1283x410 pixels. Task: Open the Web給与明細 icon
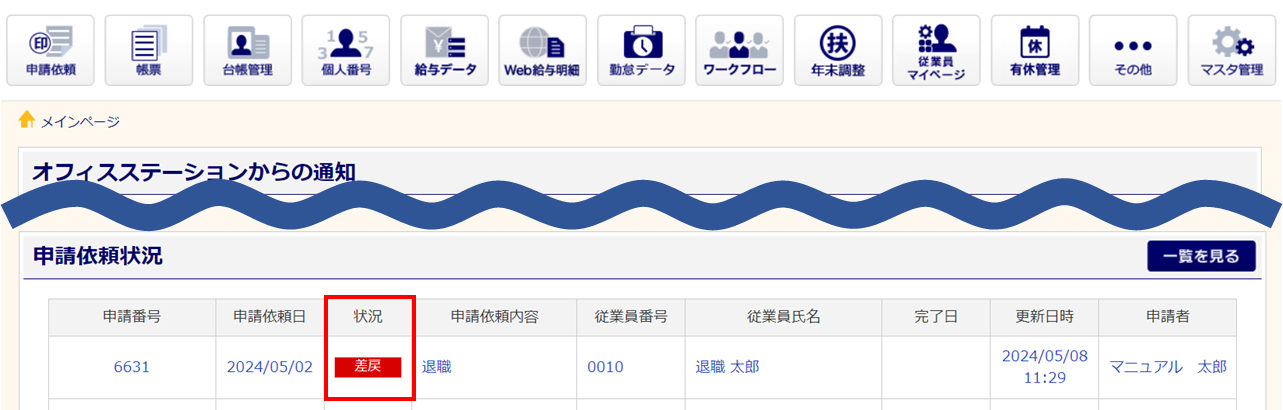coord(543,51)
